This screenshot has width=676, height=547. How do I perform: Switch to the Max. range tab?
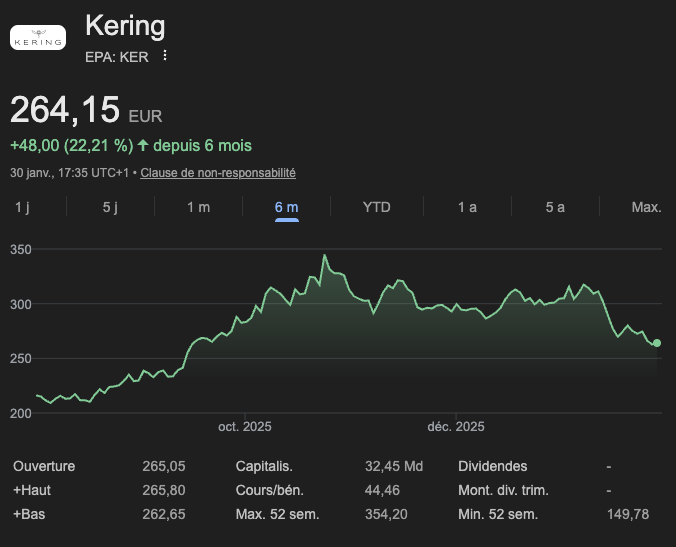tap(646, 207)
